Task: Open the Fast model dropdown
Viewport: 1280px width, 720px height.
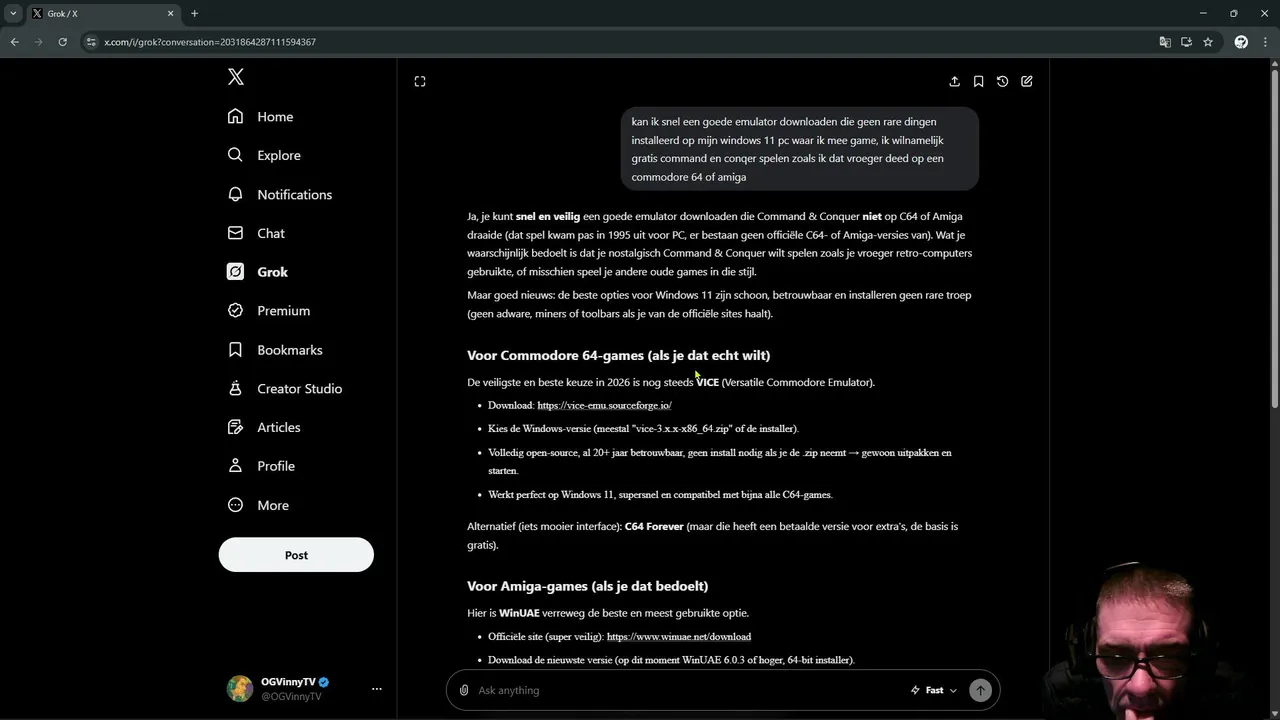Action: click(934, 690)
